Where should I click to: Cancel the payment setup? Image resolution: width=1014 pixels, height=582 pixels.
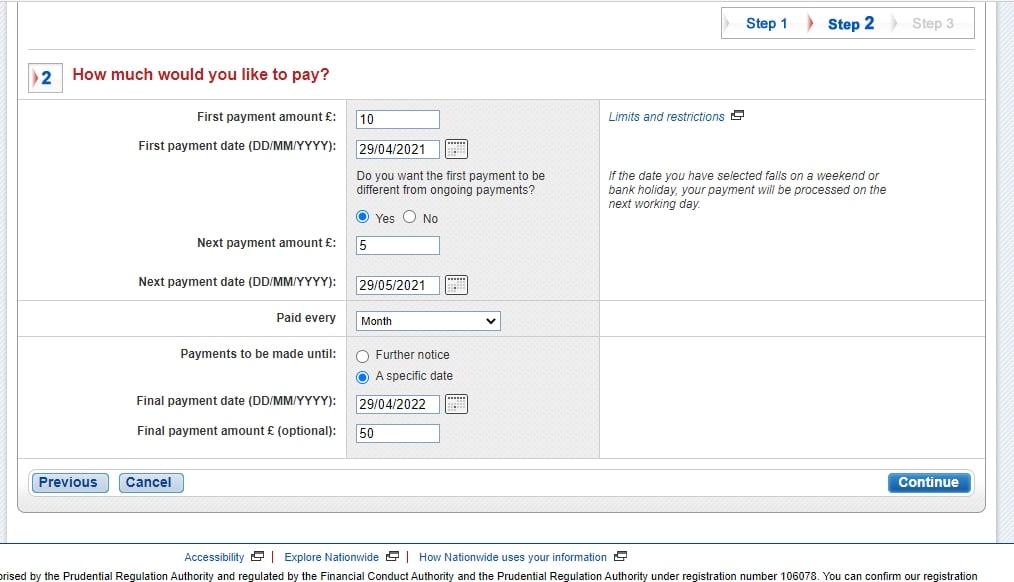[x=149, y=483]
